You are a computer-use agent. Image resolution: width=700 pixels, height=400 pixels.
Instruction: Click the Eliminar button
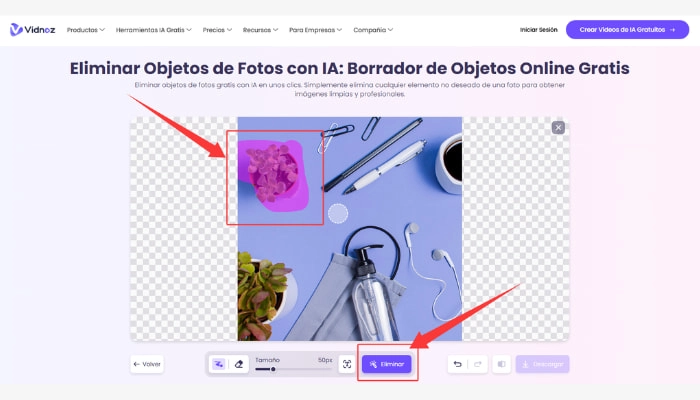387,364
